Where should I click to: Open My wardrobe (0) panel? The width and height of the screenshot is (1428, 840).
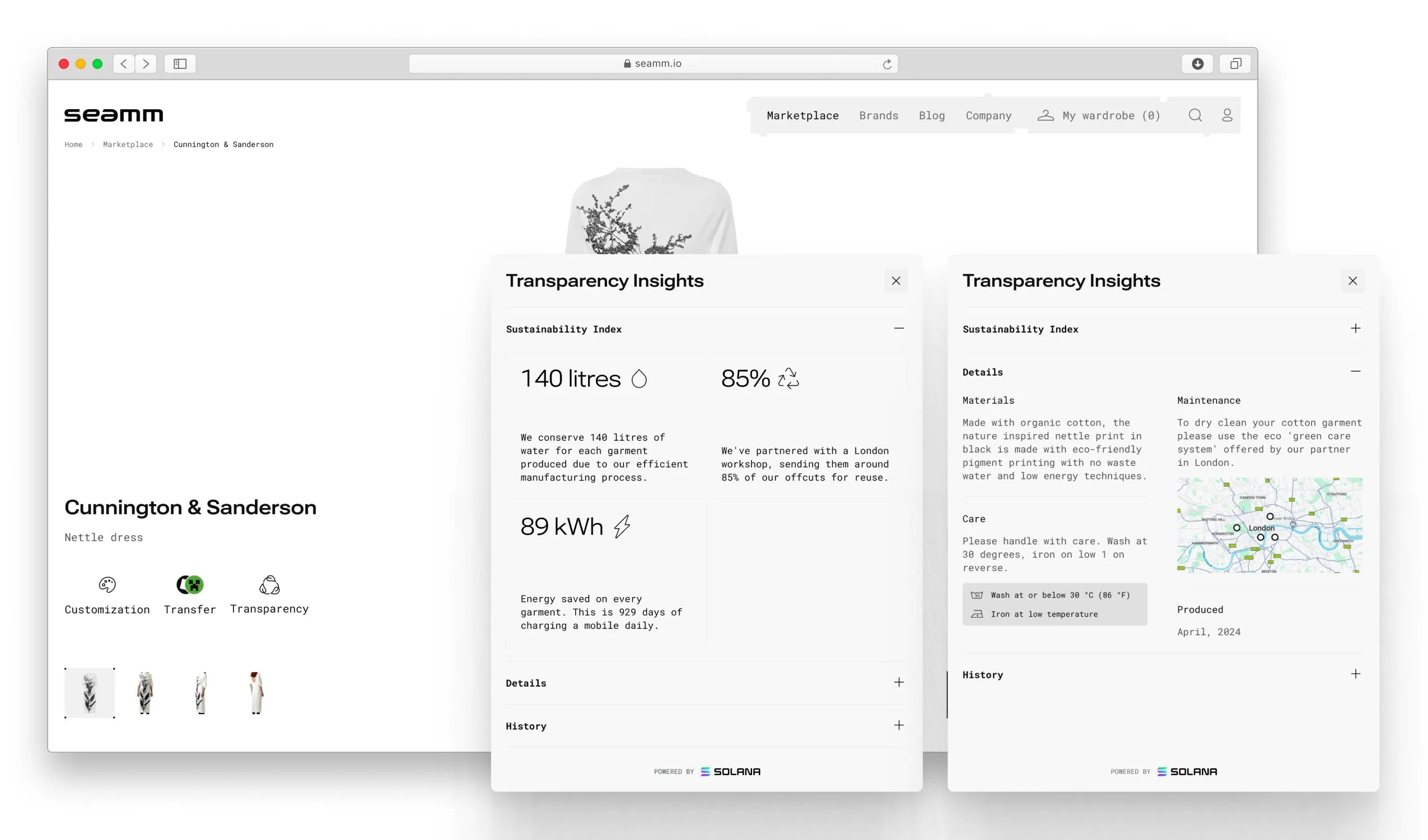tap(1099, 115)
